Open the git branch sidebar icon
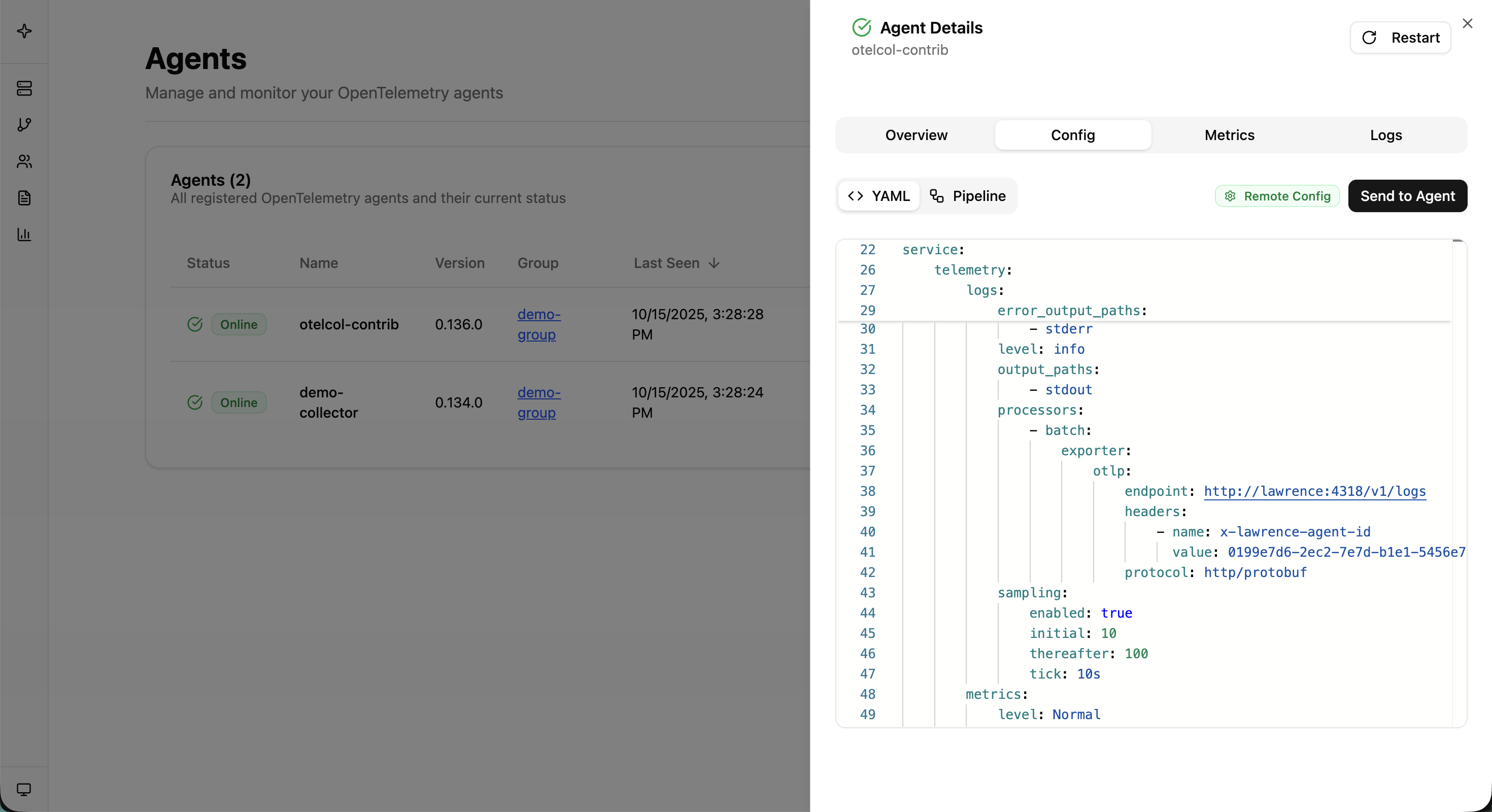The height and width of the screenshot is (812, 1492). [24, 124]
